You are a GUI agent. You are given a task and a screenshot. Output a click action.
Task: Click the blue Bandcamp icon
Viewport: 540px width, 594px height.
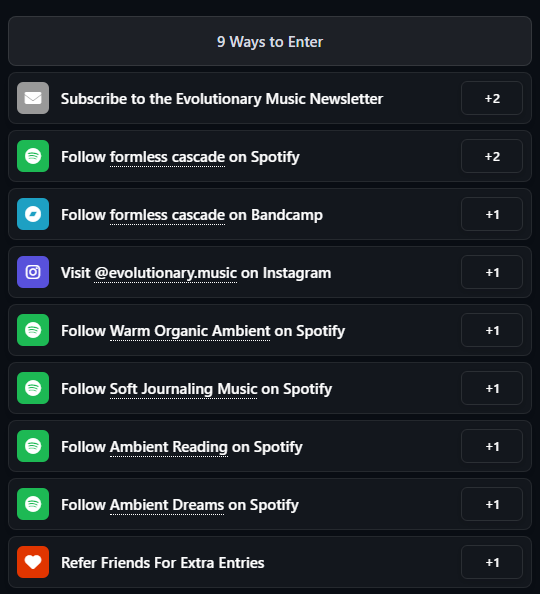pyautogui.click(x=33, y=214)
